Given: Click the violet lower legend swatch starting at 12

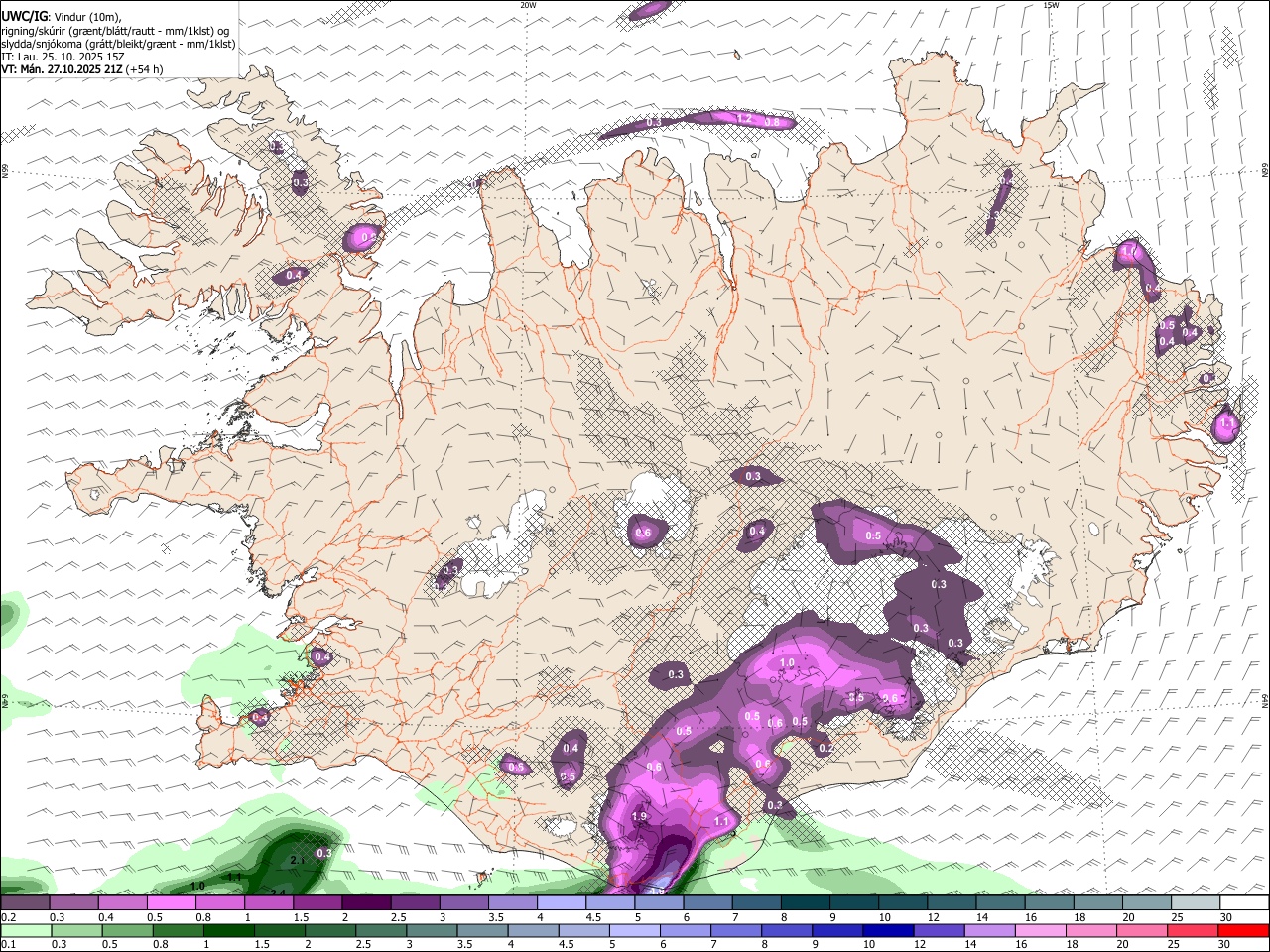Looking at the screenshot, I should (x=940, y=931).
